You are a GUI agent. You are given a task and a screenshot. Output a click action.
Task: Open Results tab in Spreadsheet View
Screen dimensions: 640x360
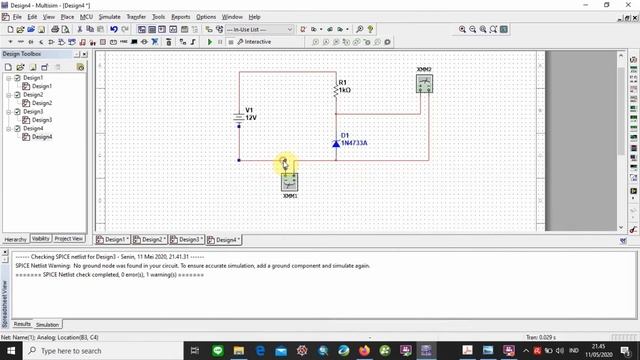click(22, 324)
